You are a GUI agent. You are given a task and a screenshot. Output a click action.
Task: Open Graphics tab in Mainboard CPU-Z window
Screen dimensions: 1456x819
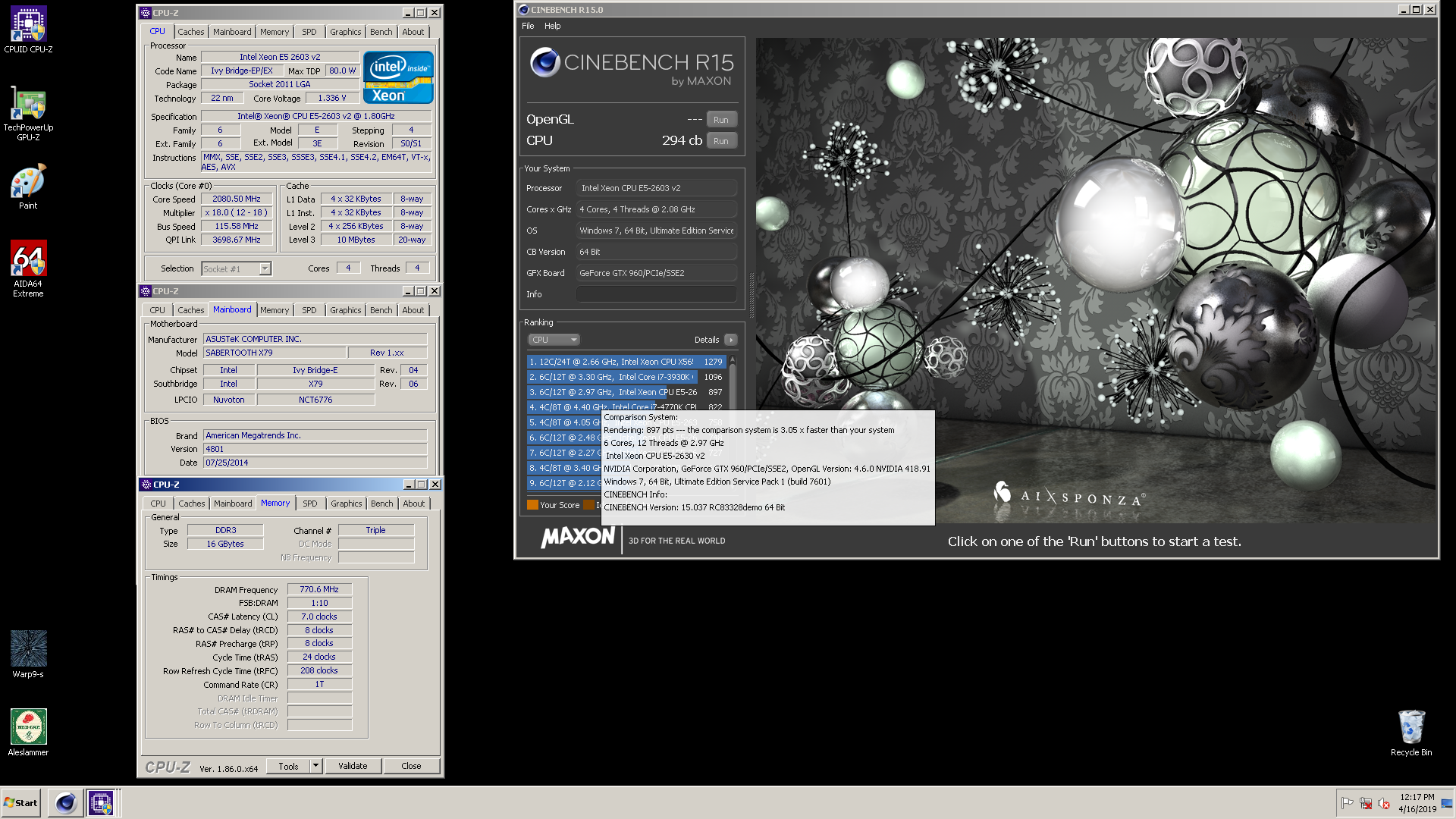[345, 310]
